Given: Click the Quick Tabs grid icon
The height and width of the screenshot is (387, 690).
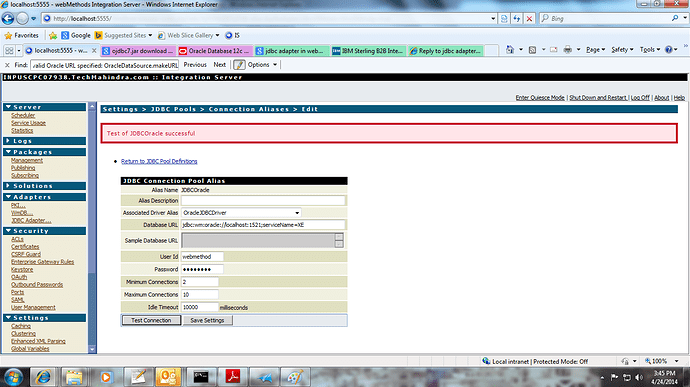Looking at the screenshot, I should click(x=9, y=51).
